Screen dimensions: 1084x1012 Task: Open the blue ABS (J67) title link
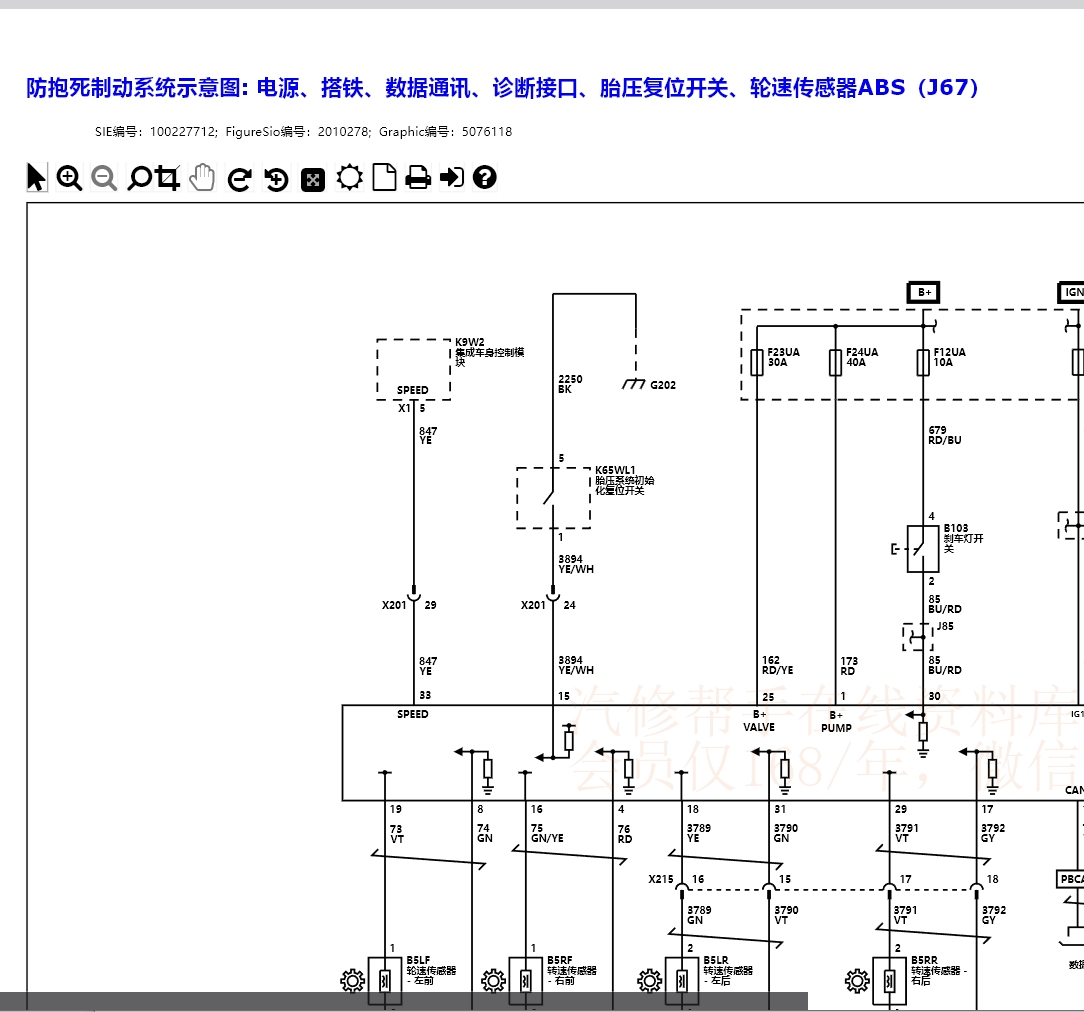500,88
